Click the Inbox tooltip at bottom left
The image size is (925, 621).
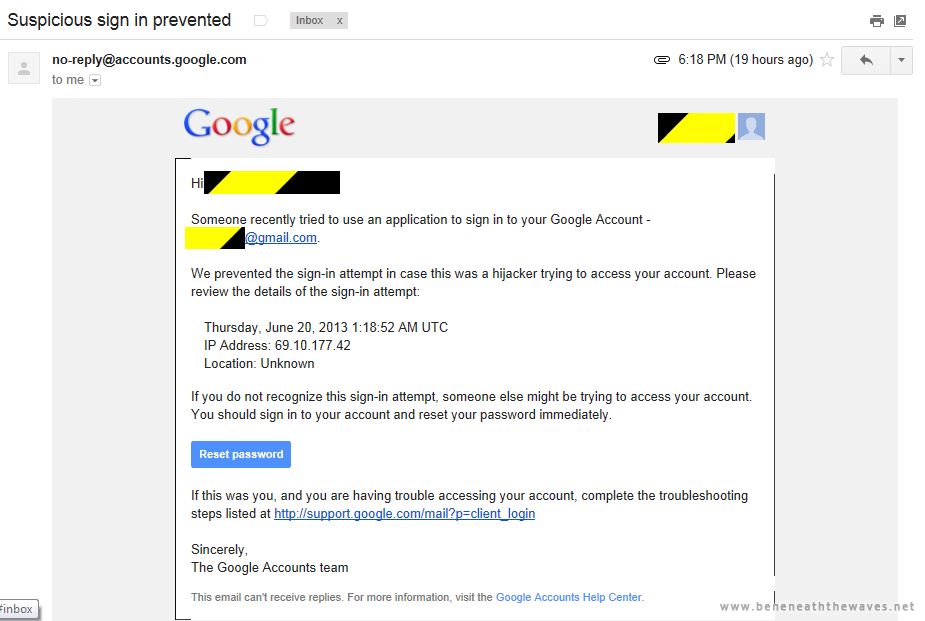click(18, 609)
